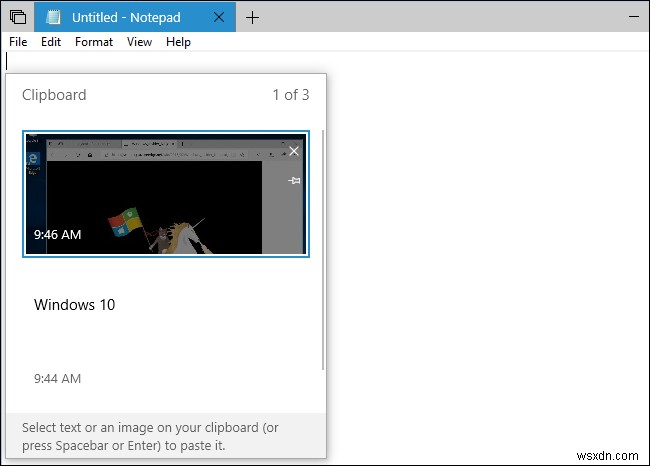Open the View menu
The width and height of the screenshot is (650, 466).
coord(139,42)
